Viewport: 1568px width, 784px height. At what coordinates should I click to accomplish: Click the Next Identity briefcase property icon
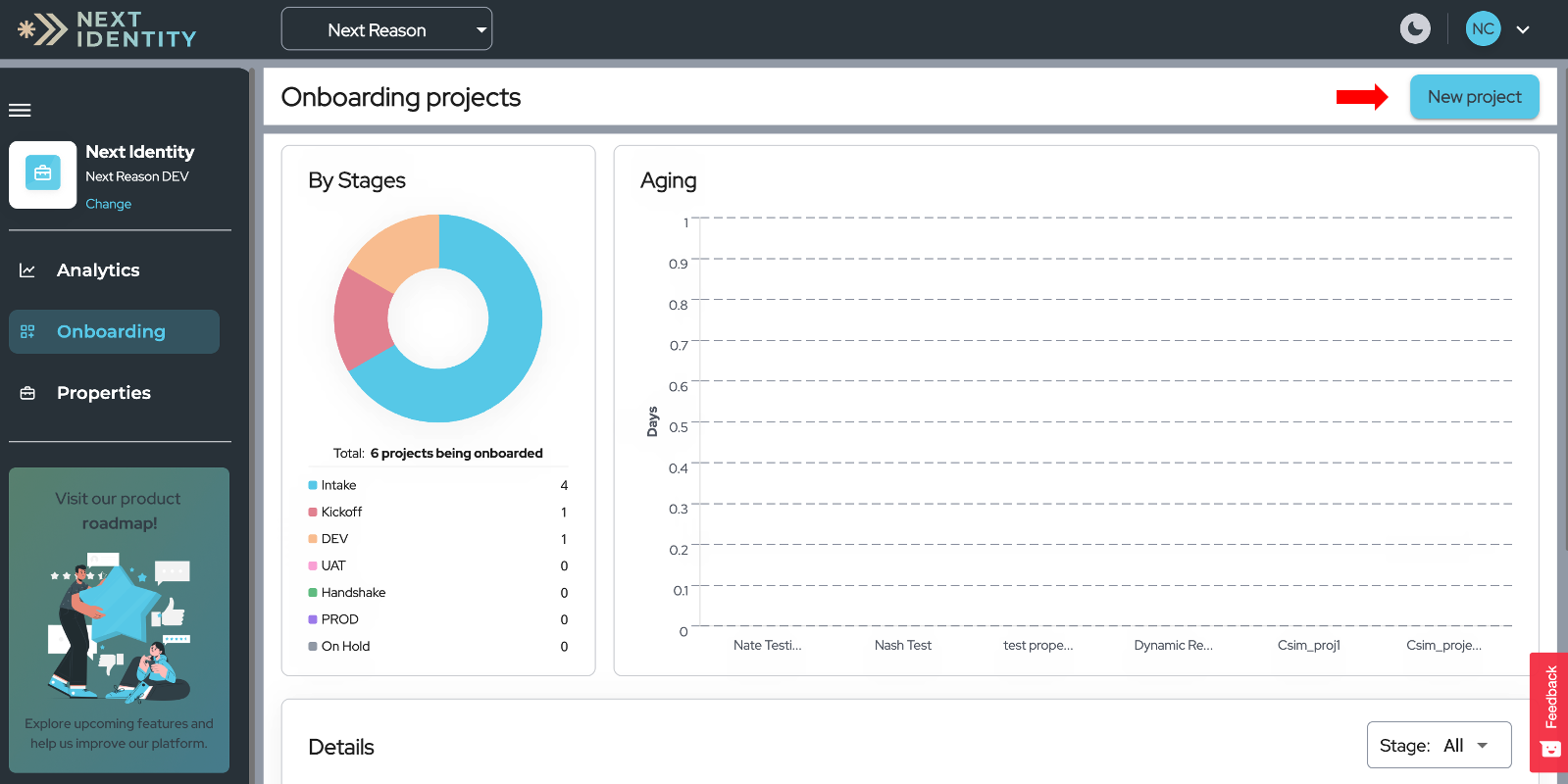43,174
